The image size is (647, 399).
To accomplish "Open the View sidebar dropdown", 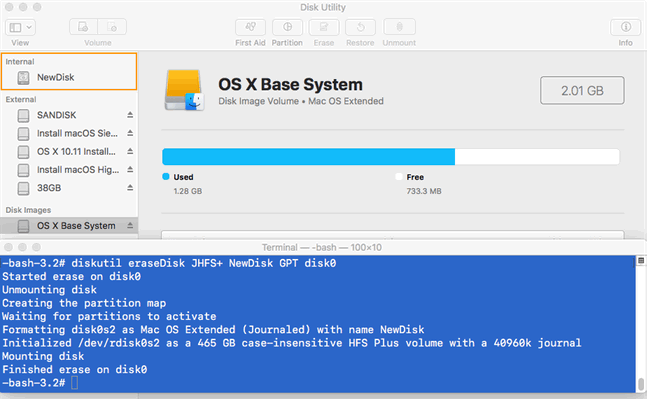I will pos(20,27).
